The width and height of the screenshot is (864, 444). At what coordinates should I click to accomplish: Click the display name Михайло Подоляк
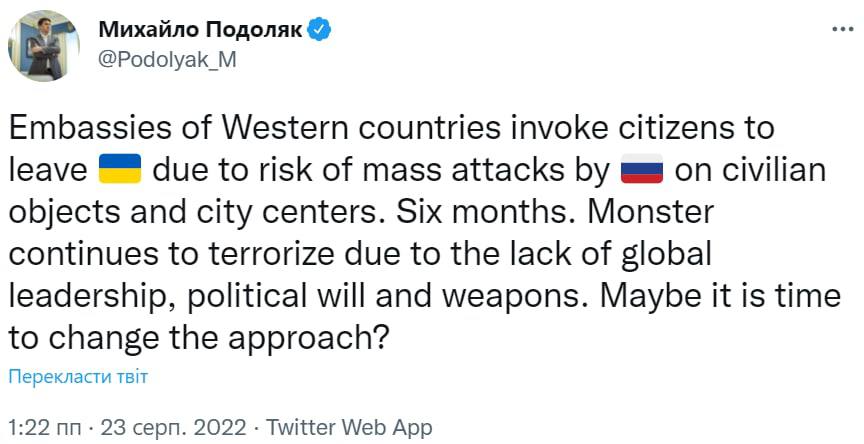[200, 30]
